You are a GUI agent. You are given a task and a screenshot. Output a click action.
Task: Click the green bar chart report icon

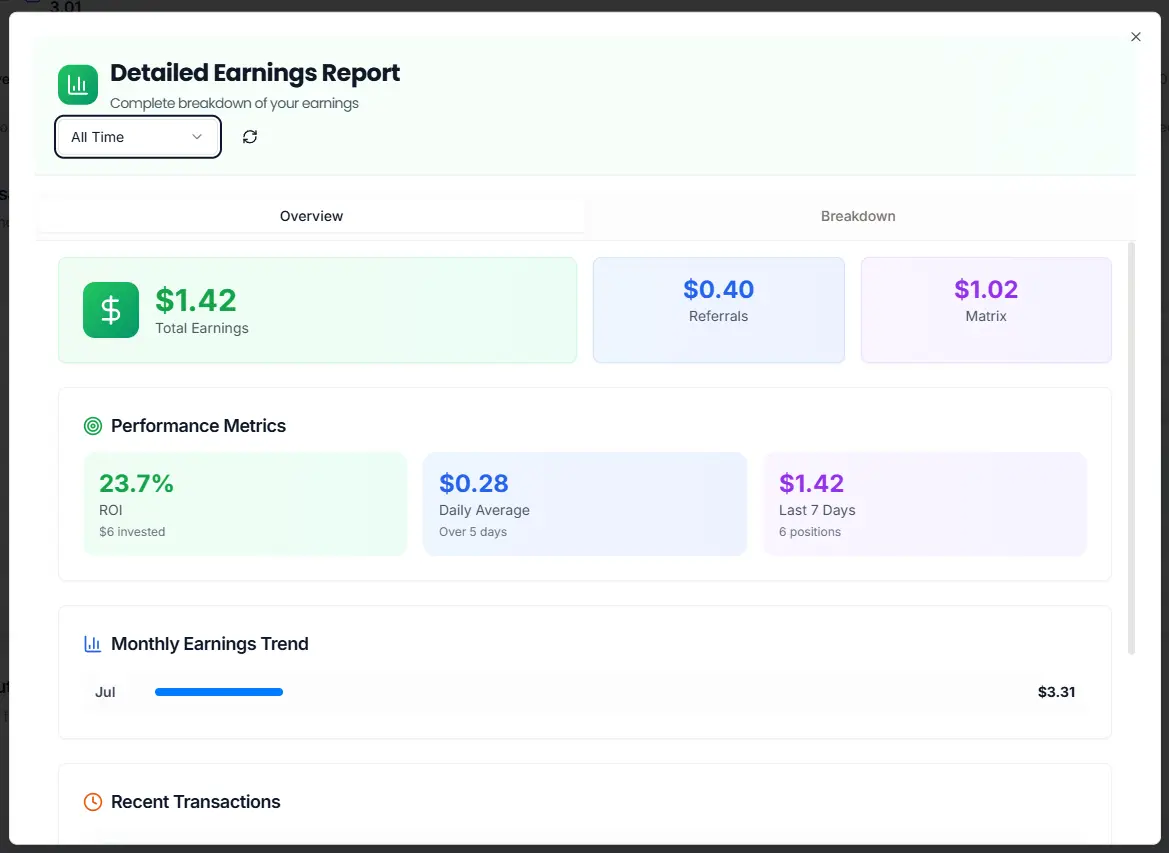point(78,84)
